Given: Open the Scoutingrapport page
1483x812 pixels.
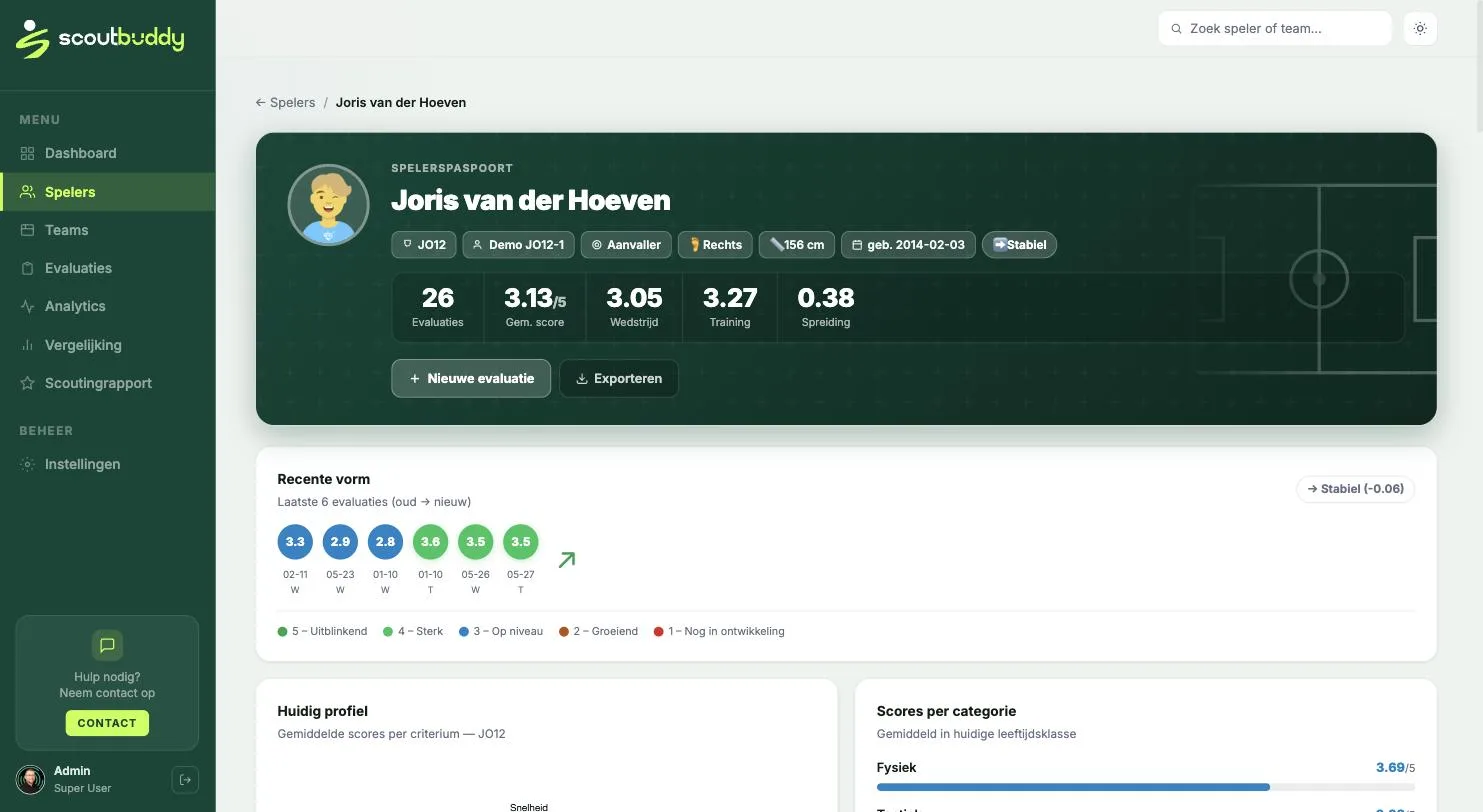Looking at the screenshot, I should point(107,383).
